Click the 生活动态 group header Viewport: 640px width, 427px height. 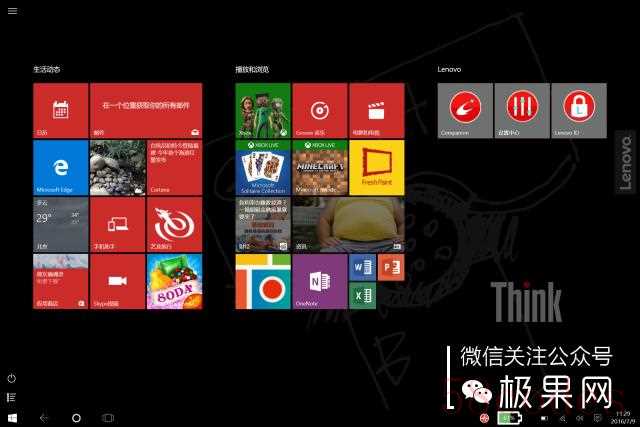tap(47, 69)
